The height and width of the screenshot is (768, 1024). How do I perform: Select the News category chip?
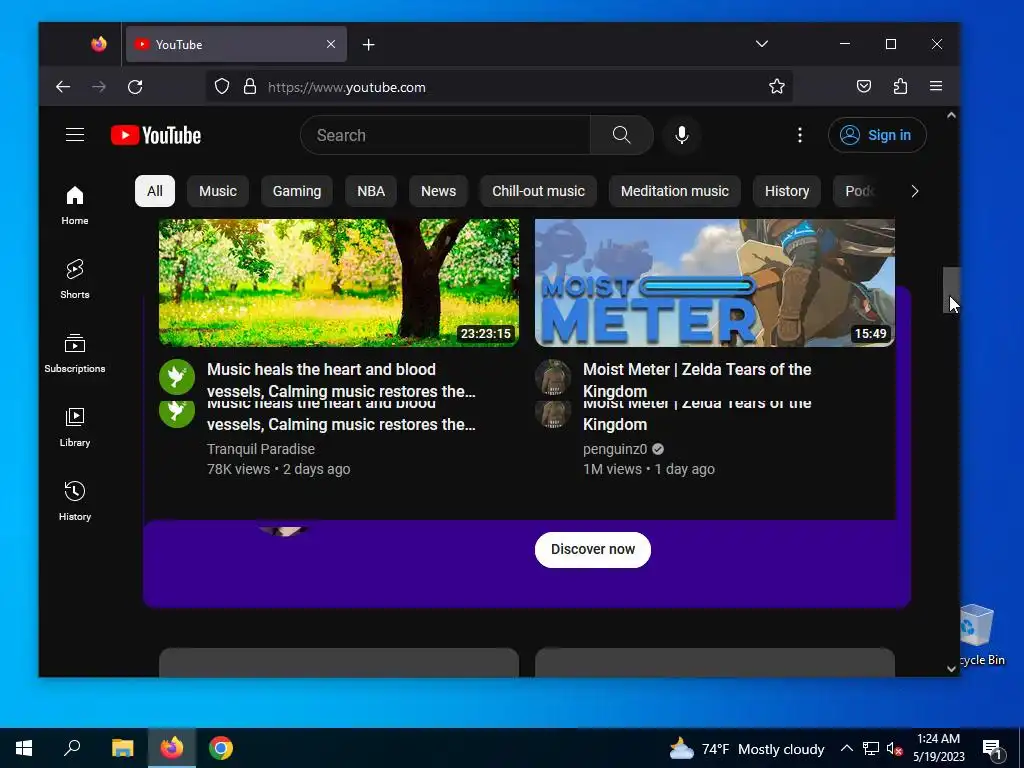point(438,191)
